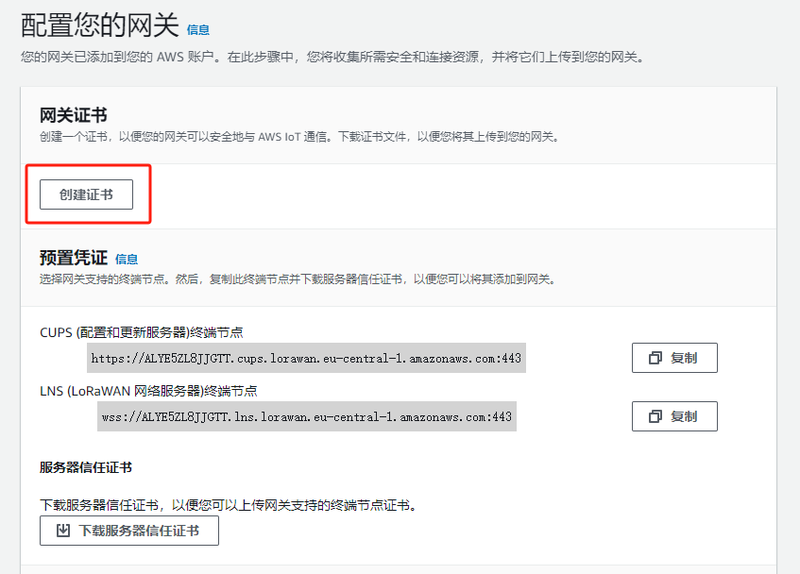Click copy icon for CUPS endpoint
This screenshot has width=800, height=574.
(x=656, y=358)
